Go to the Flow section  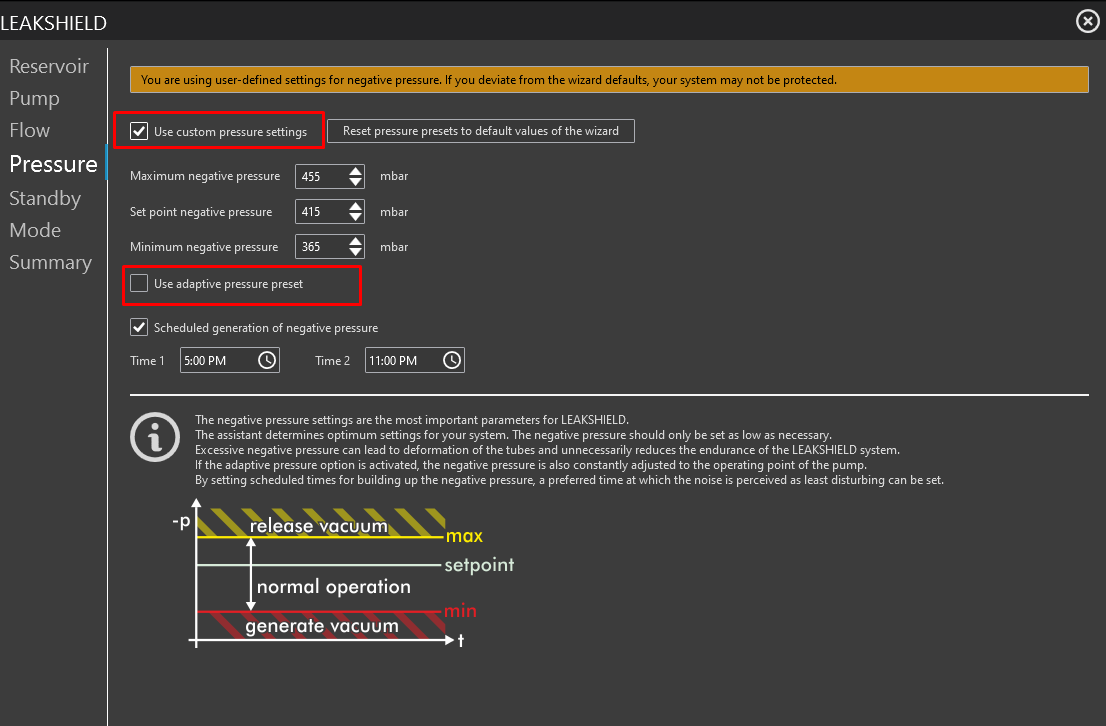click(30, 131)
